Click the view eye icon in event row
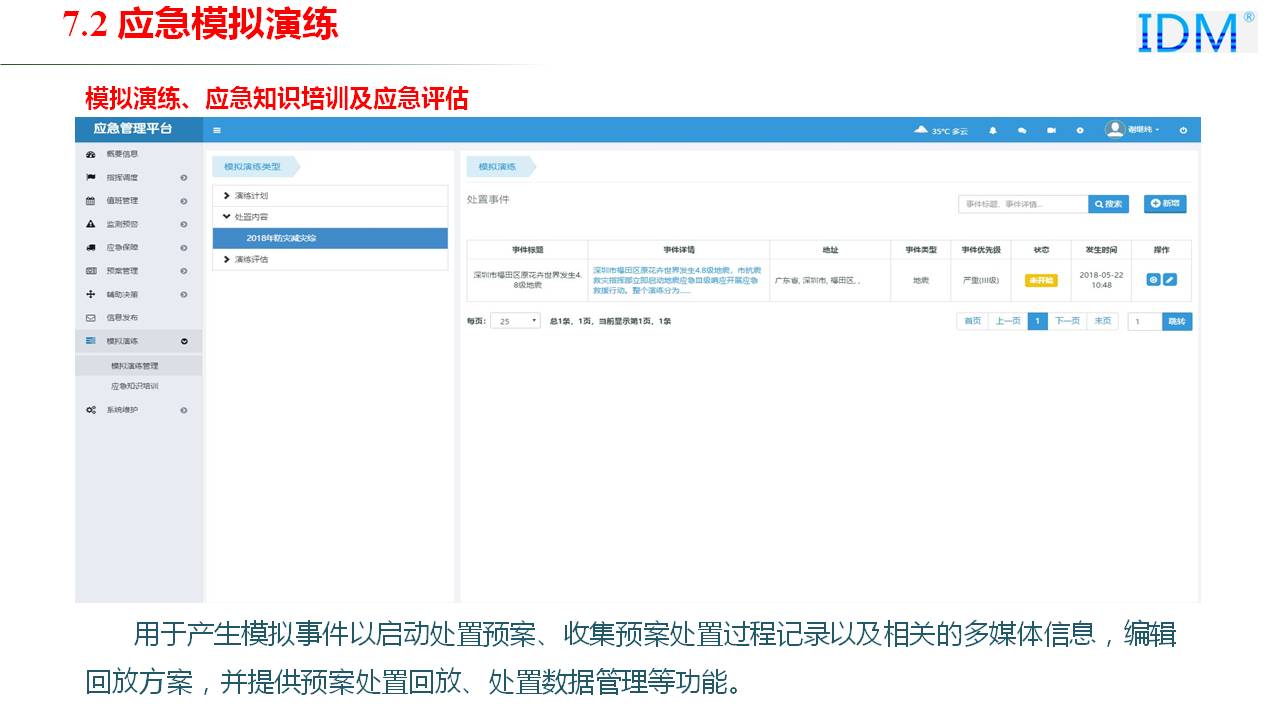Image resolution: width=1280 pixels, height=720 pixels. point(1153,280)
